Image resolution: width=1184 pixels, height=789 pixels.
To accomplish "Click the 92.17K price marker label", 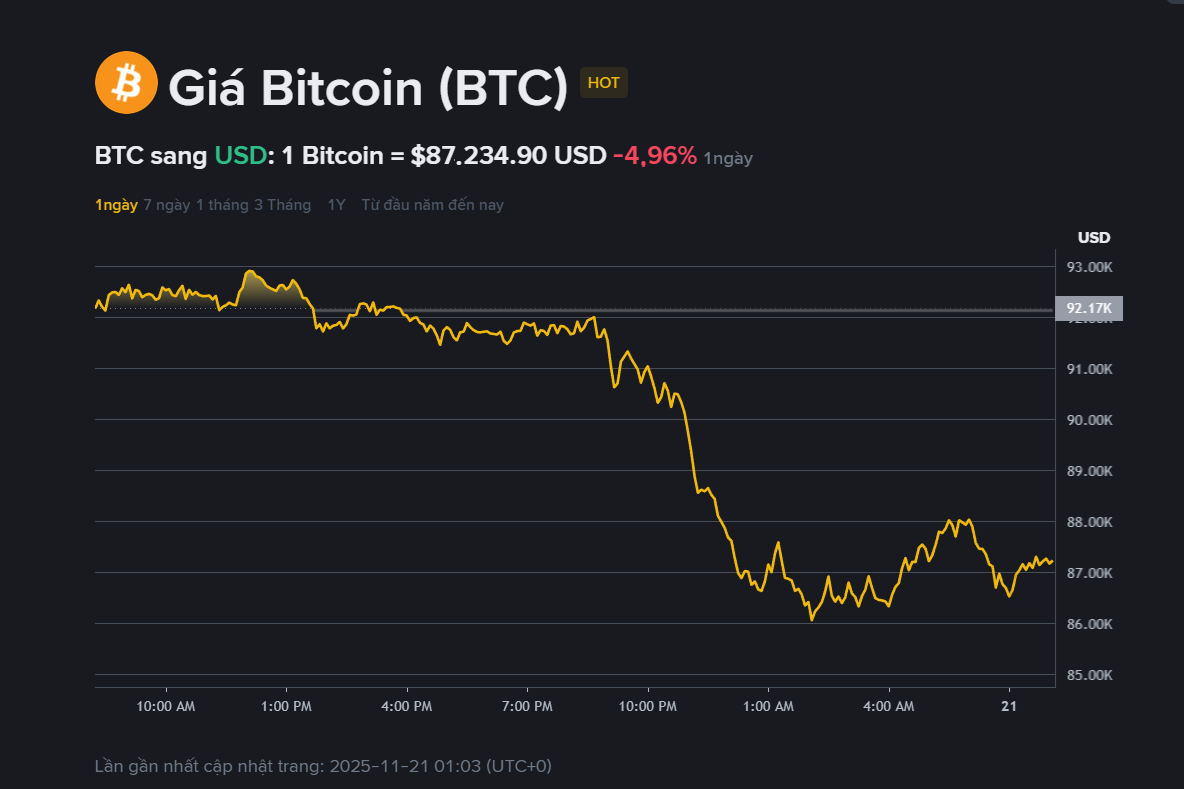I will click(1088, 308).
